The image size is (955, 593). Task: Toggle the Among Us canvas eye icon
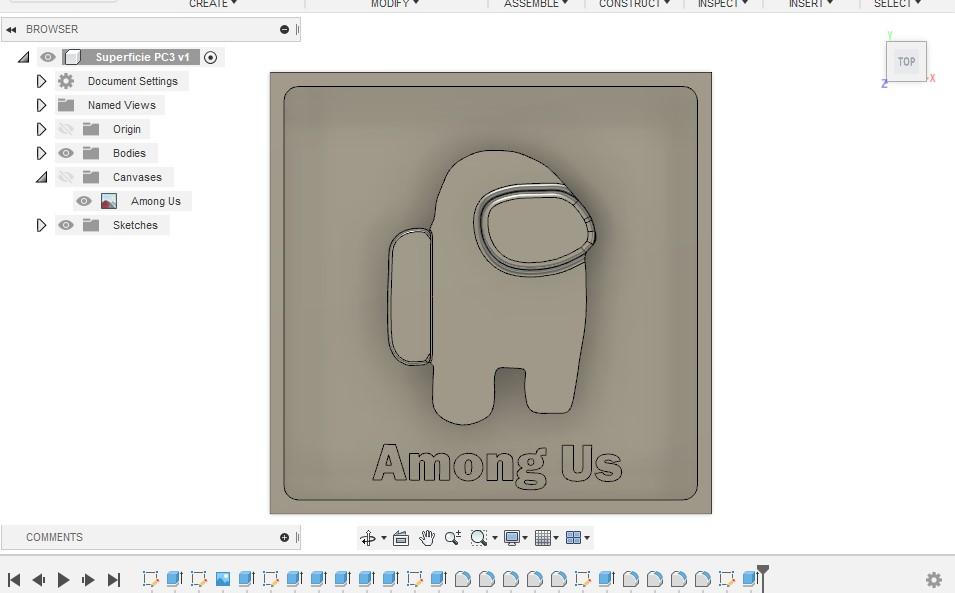(x=84, y=201)
